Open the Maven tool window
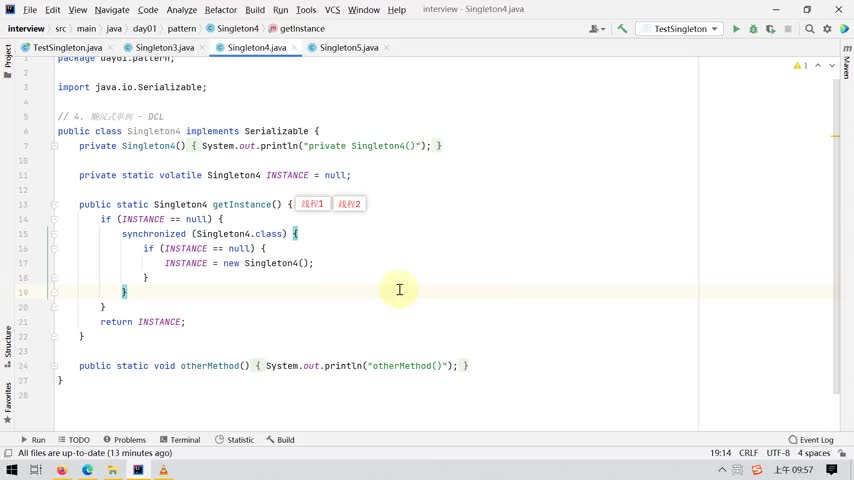Screen dimensions: 854x480 tap(846, 62)
